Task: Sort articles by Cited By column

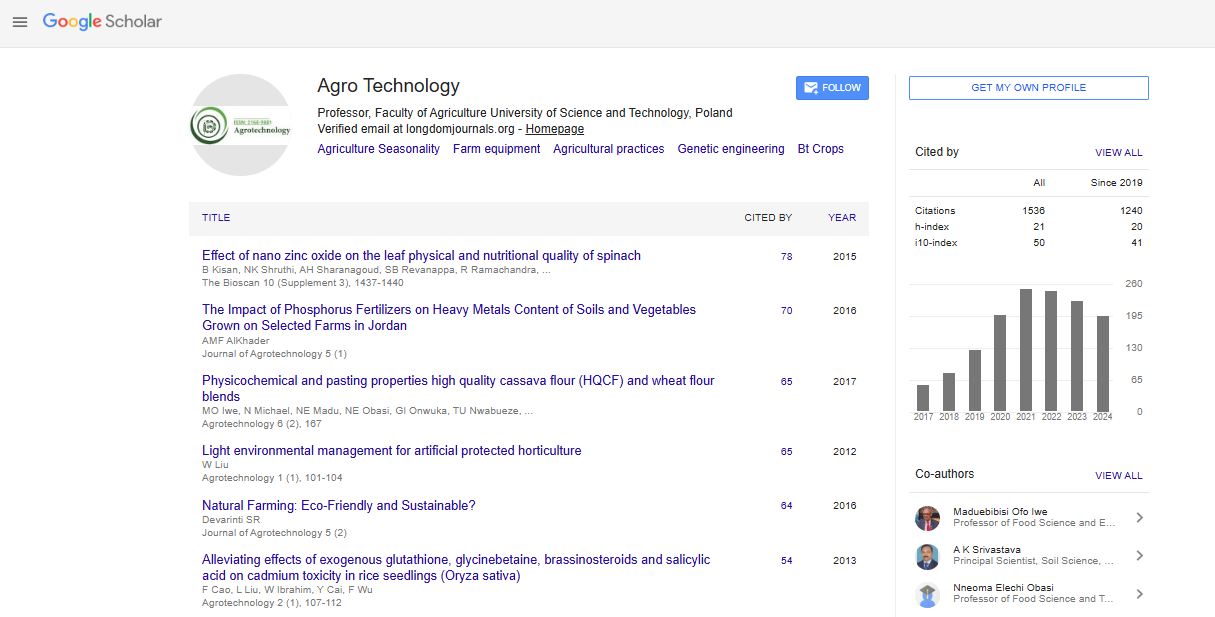Action: [768, 218]
